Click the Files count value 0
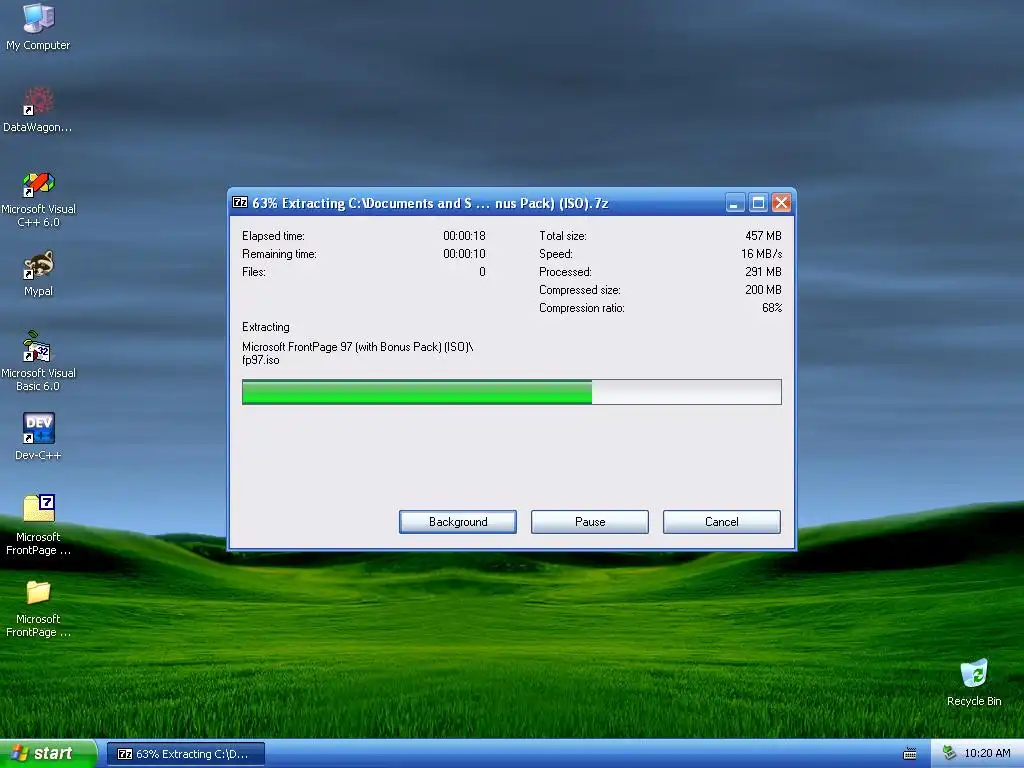Image resolution: width=1024 pixels, height=768 pixels. [482, 272]
